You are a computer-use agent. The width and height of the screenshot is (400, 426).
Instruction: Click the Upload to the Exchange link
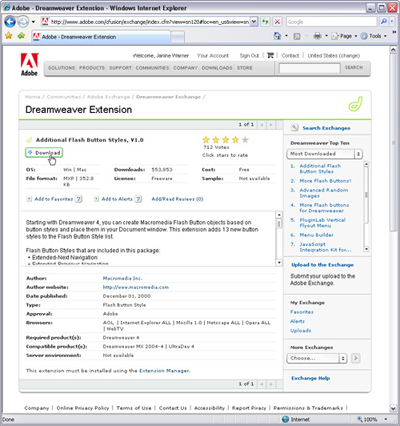tap(322, 265)
